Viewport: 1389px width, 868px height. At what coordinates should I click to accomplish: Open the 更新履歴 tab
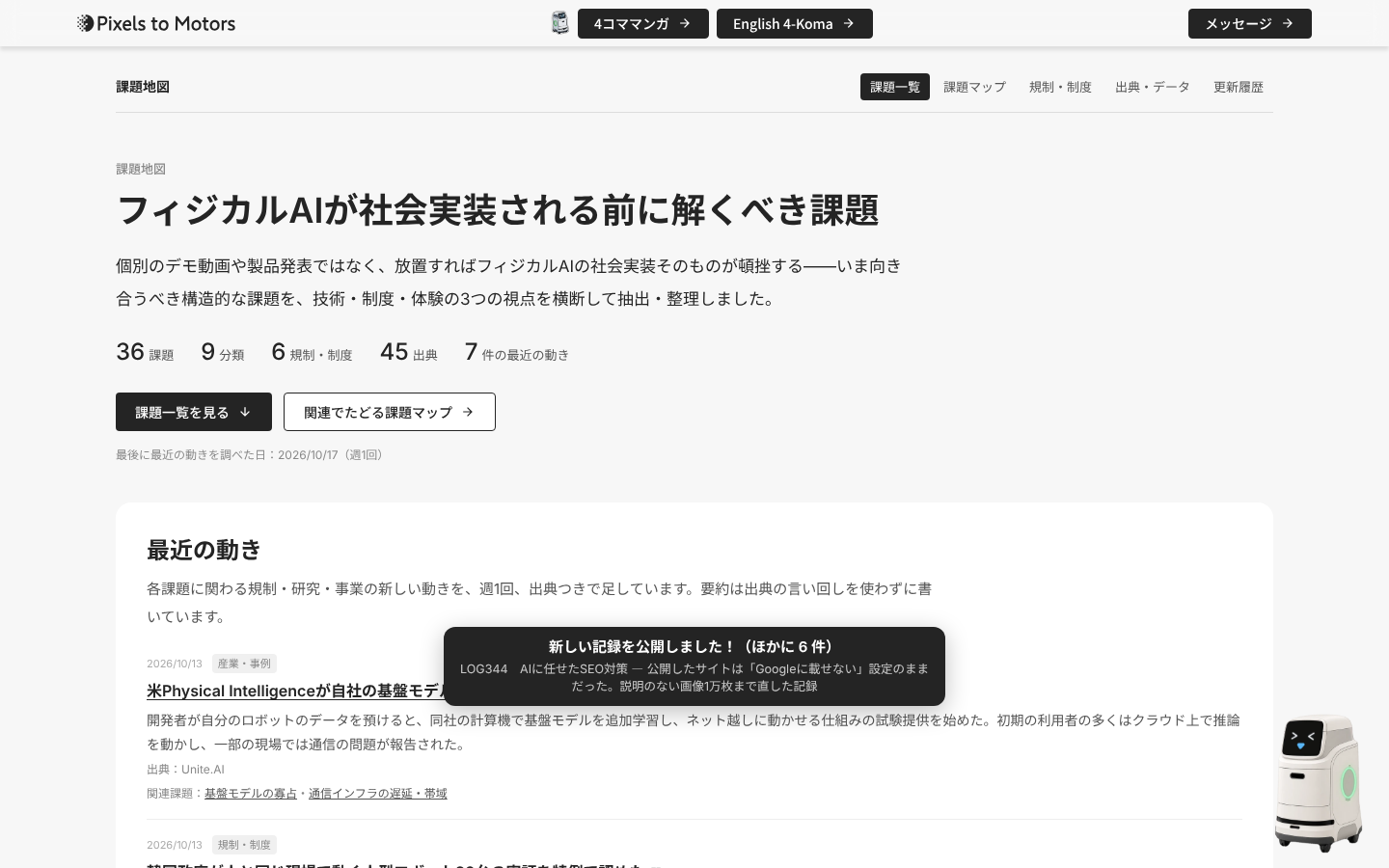1239,87
